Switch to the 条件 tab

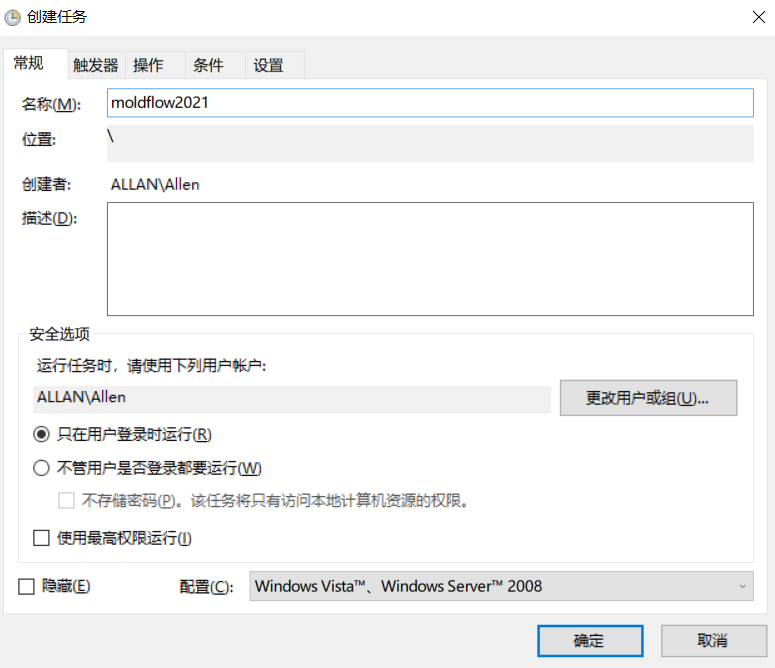point(215,65)
